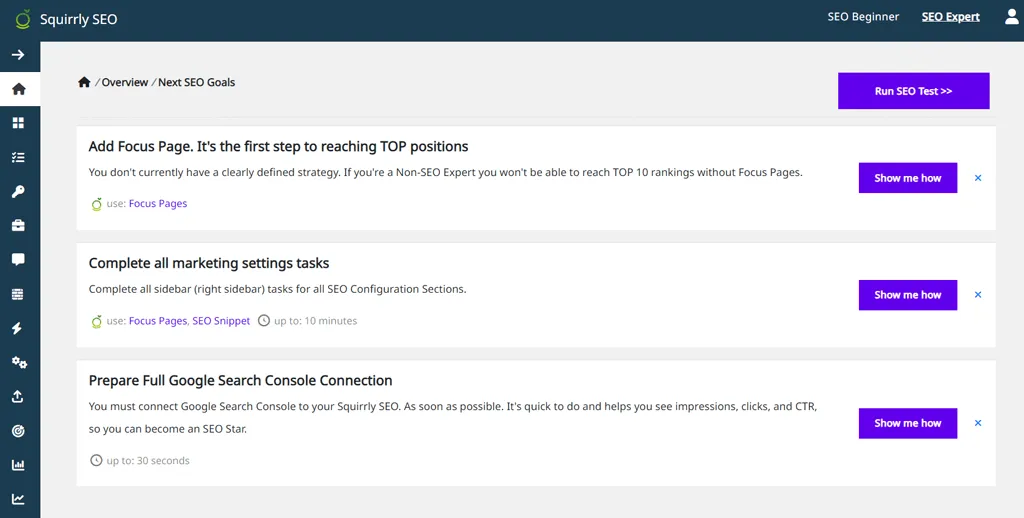Click the Run SEO Test button

tap(914, 91)
